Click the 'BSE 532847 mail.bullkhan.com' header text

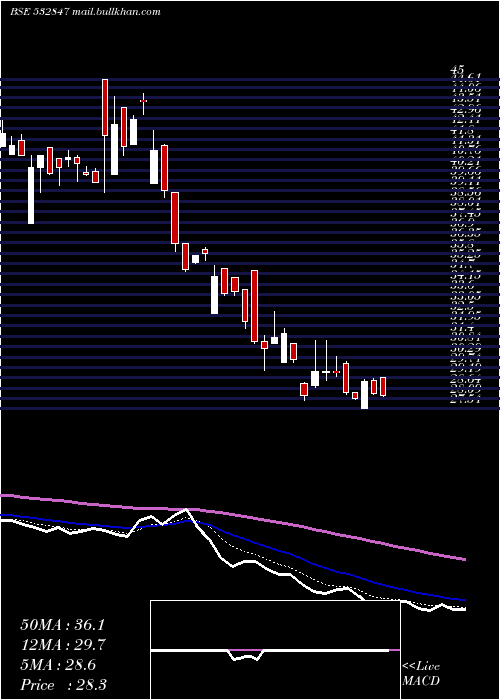coord(85,12)
